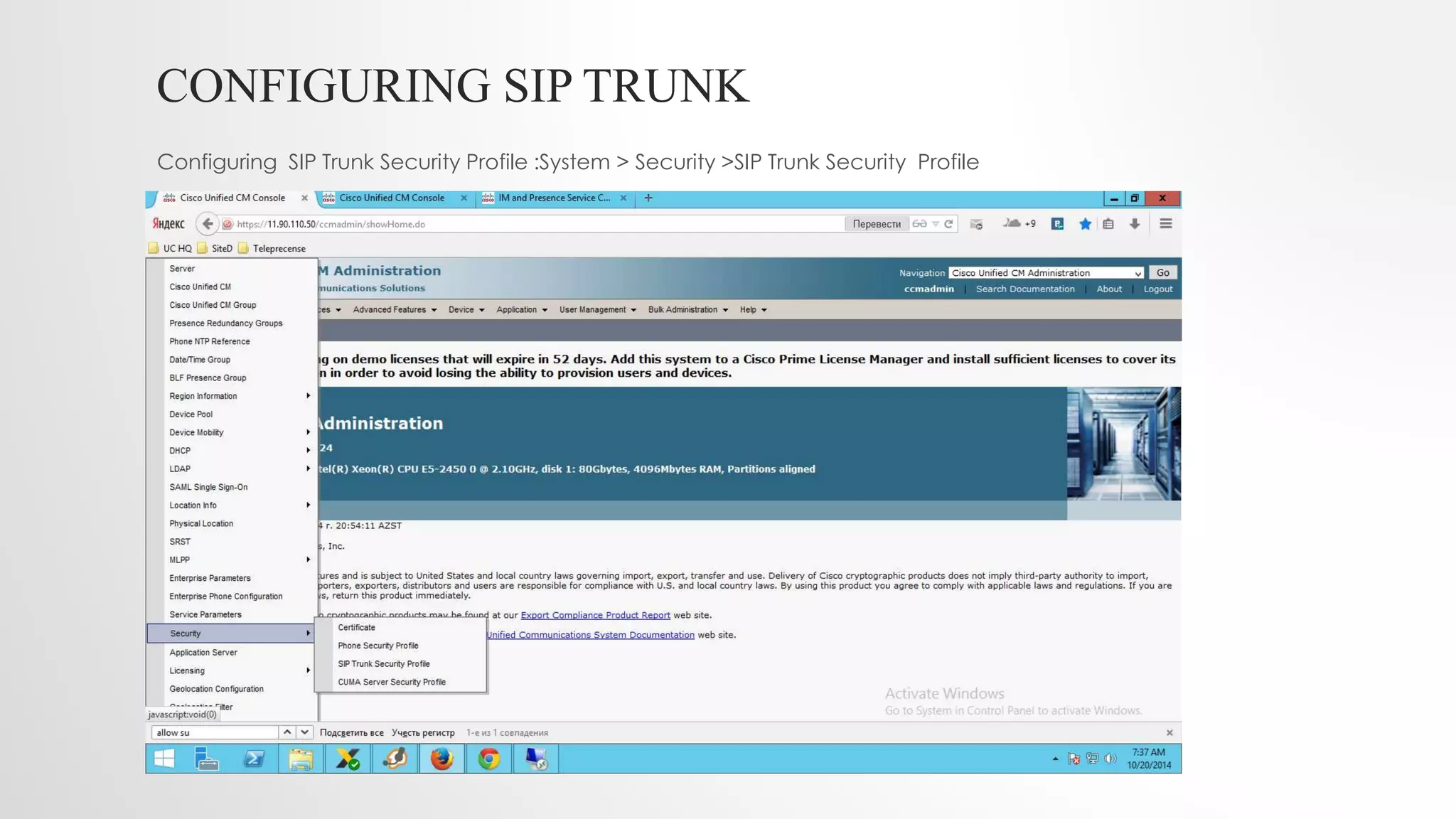Go to previous find match arrow
1456x819 pixels.
[287, 732]
